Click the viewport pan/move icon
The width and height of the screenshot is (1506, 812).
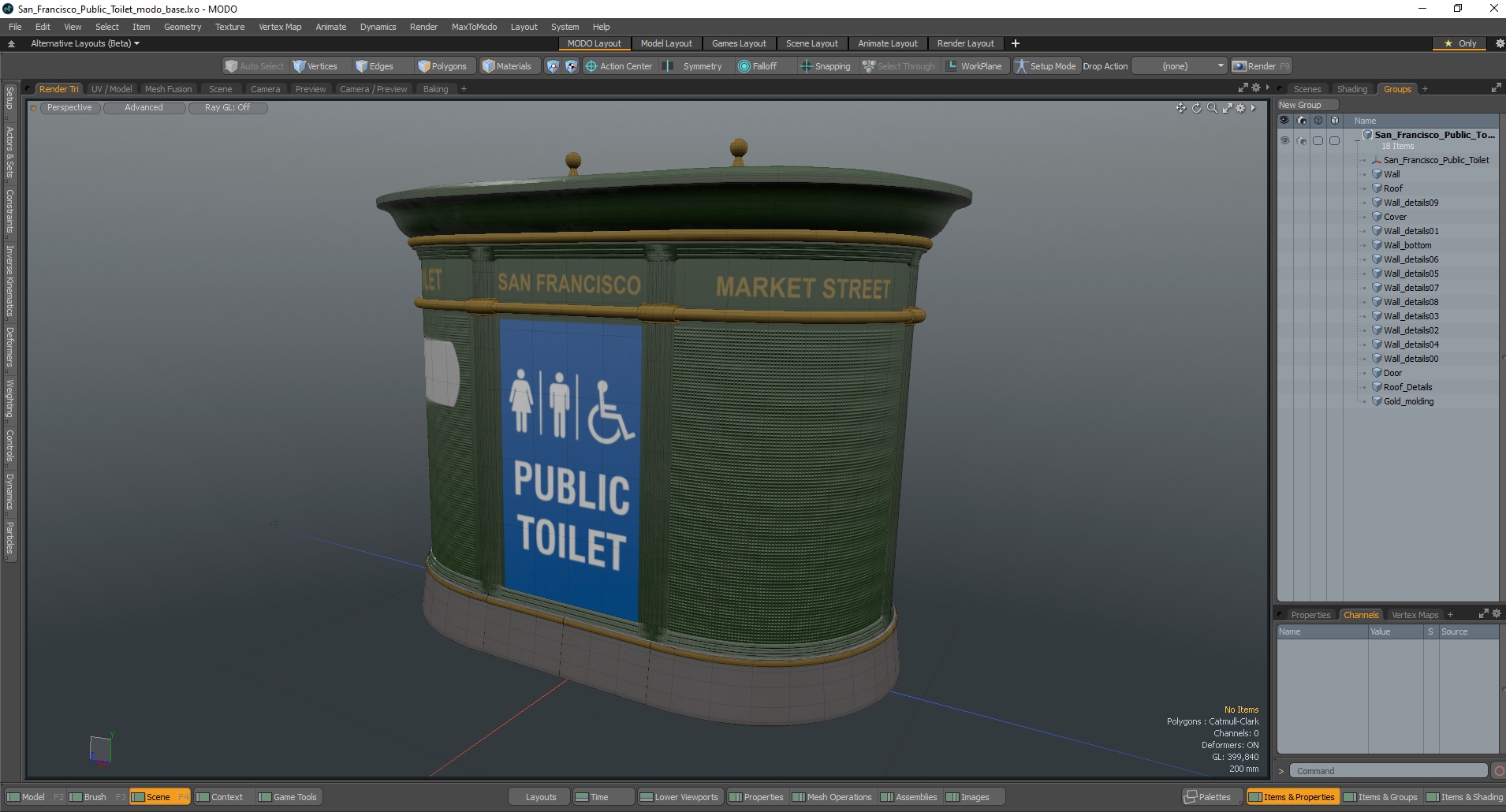(x=1180, y=108)
